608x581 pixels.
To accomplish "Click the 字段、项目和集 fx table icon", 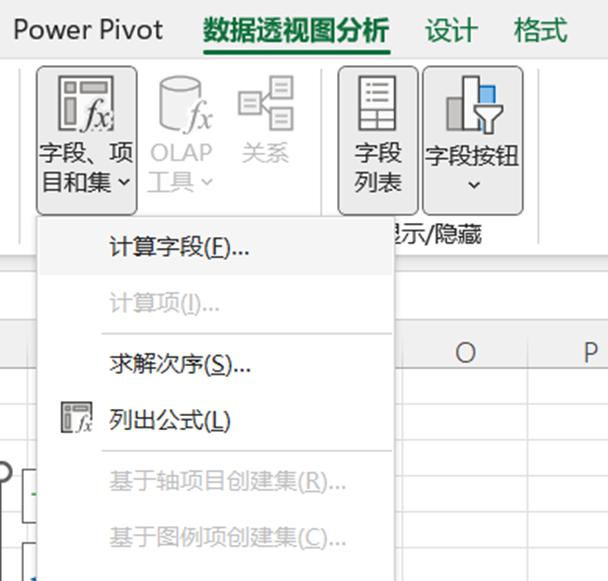I will [x=86, y=104].
